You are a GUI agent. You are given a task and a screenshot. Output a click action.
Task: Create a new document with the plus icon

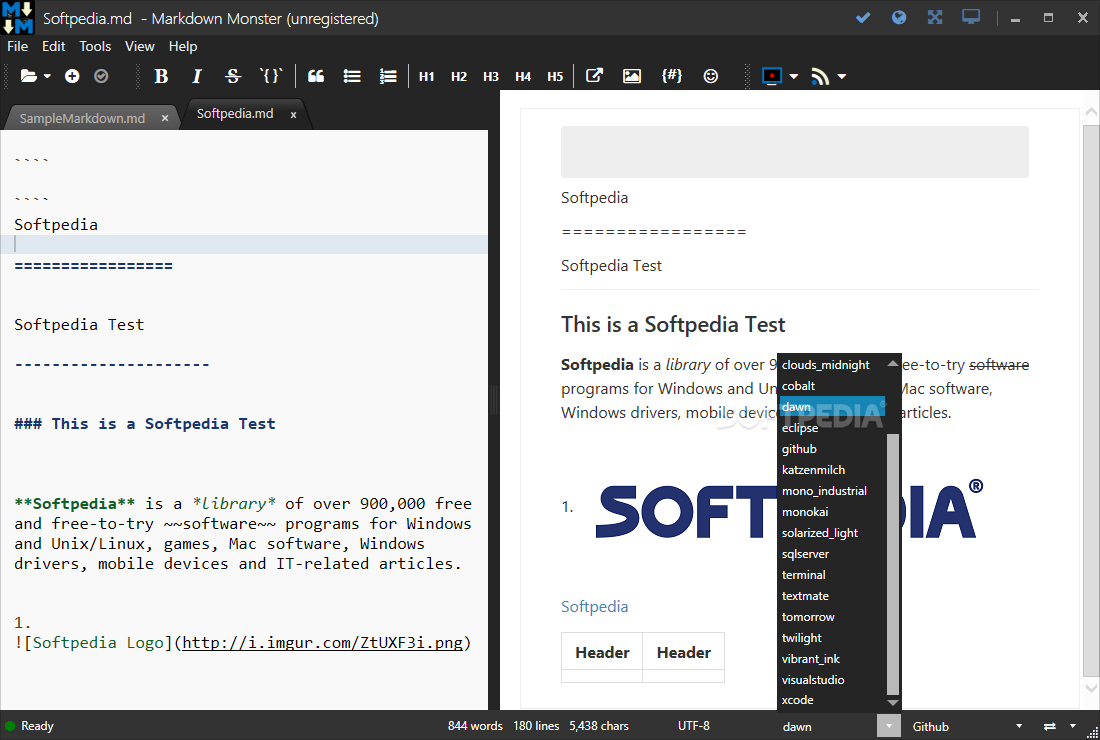click(x=72, y=76)
